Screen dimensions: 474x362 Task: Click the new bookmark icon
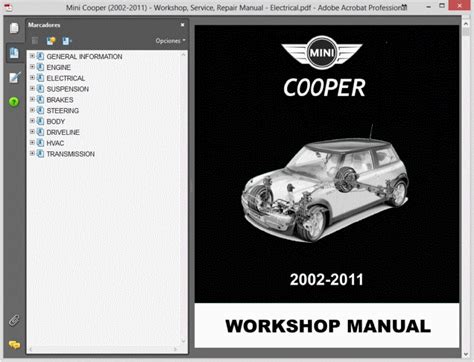tap(51, 41)
